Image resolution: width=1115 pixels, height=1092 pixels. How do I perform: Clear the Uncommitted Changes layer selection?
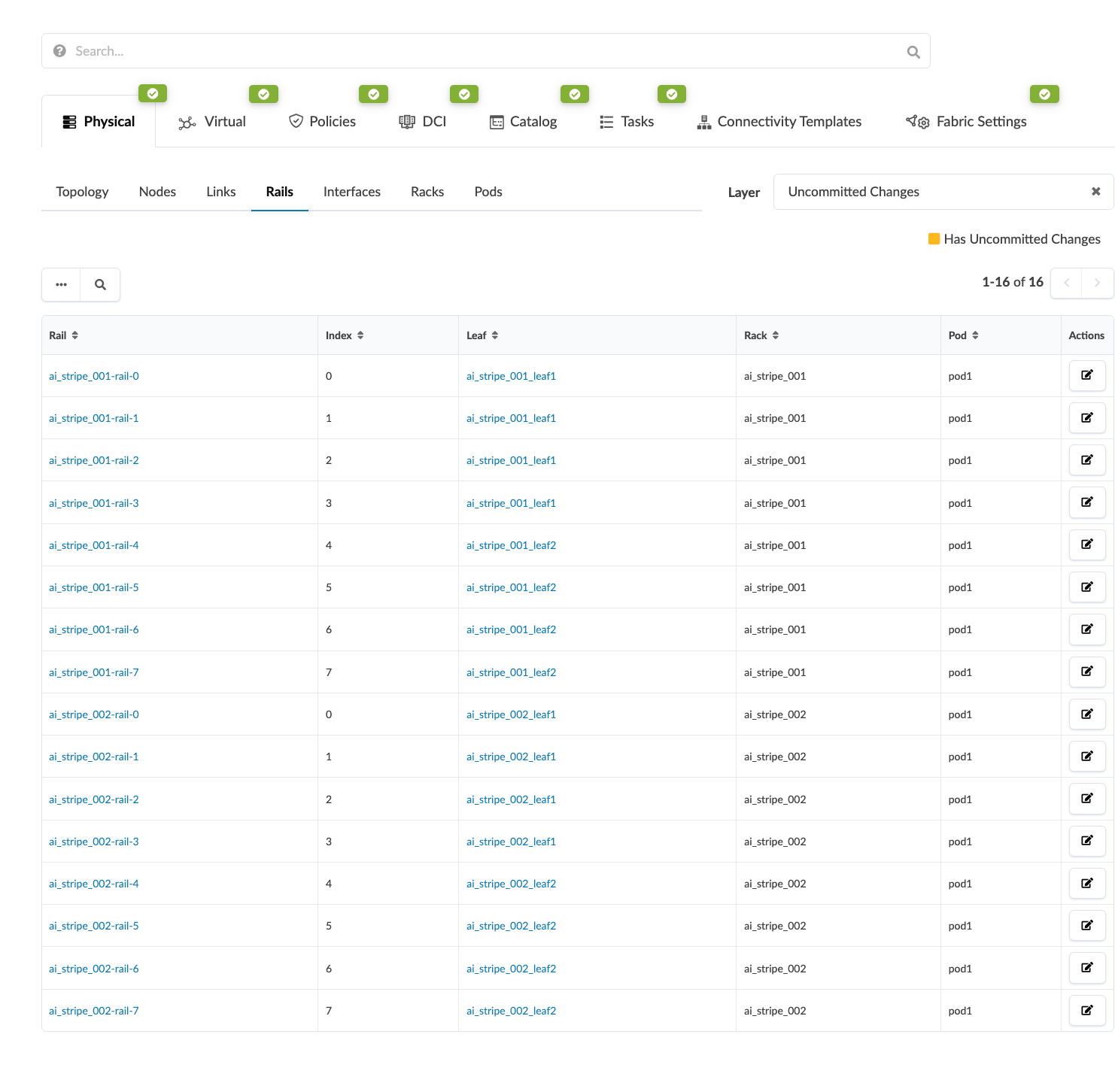click(1095, 192)
